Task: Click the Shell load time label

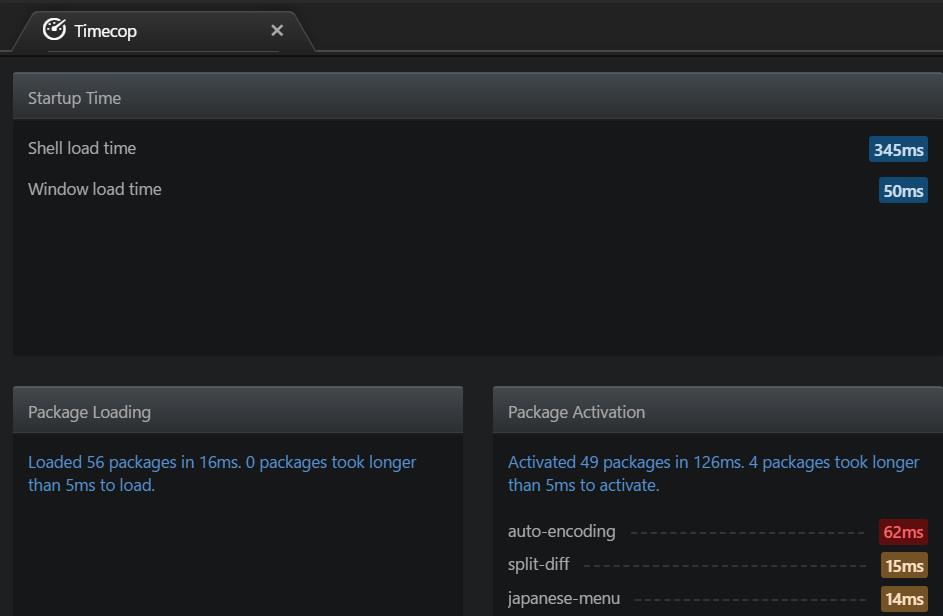Action: coord(82,148)
